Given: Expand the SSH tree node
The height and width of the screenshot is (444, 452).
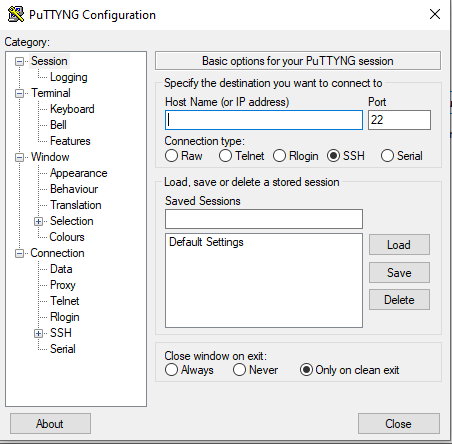Looking at the screenshot, I should tap(38, 334).
